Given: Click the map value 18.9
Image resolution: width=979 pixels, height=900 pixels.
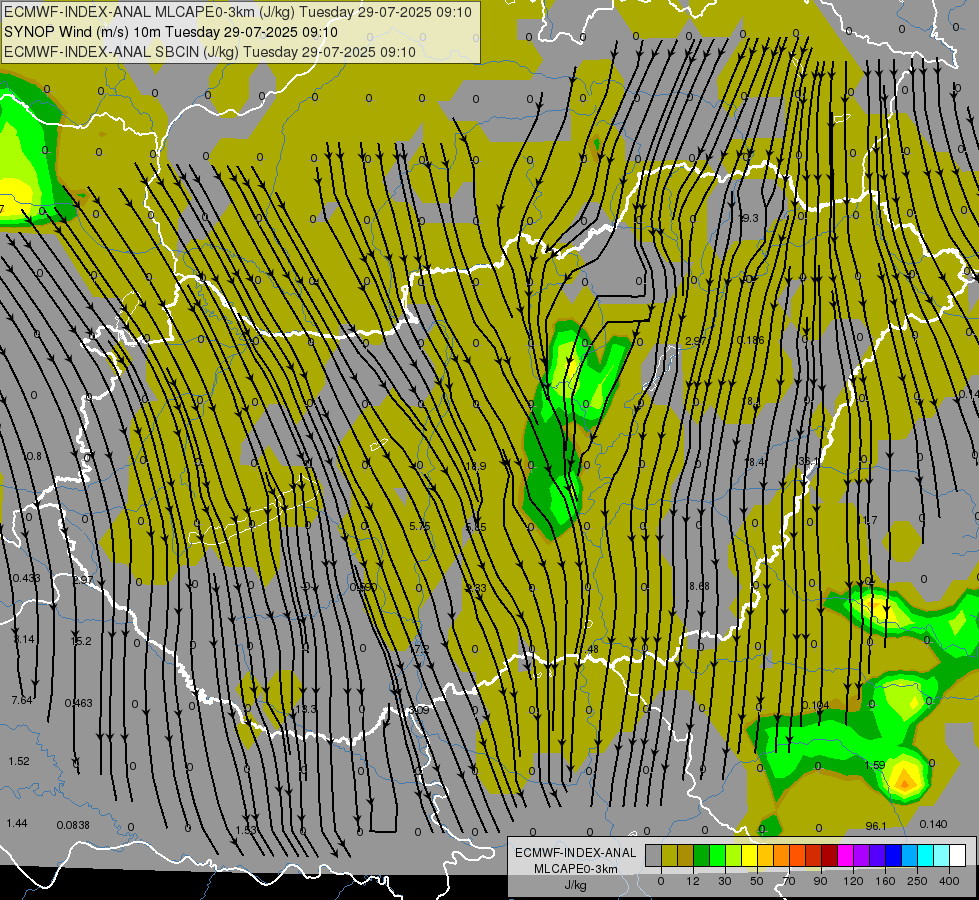Looking at the screenshot, I should (x=476, y=466).
